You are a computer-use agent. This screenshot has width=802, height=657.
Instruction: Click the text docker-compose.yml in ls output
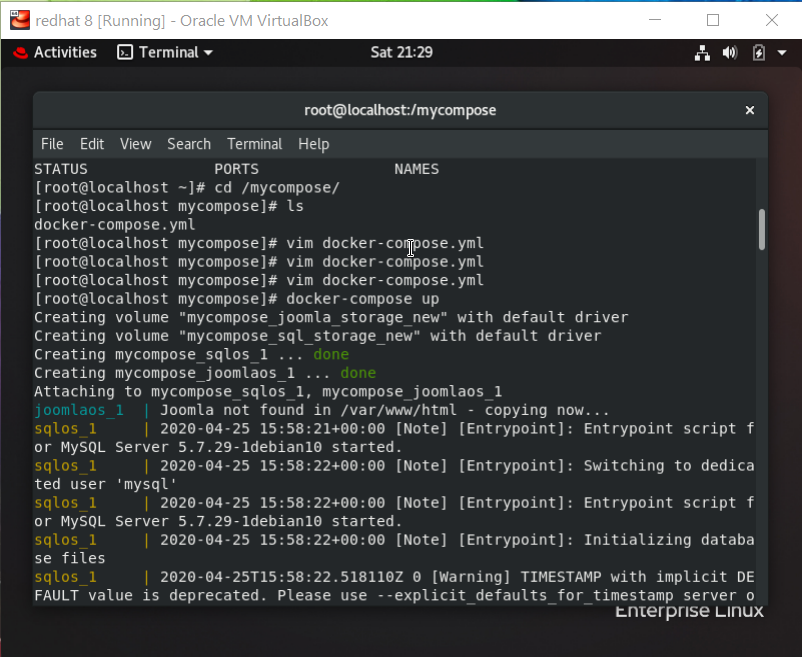point(115,224)
